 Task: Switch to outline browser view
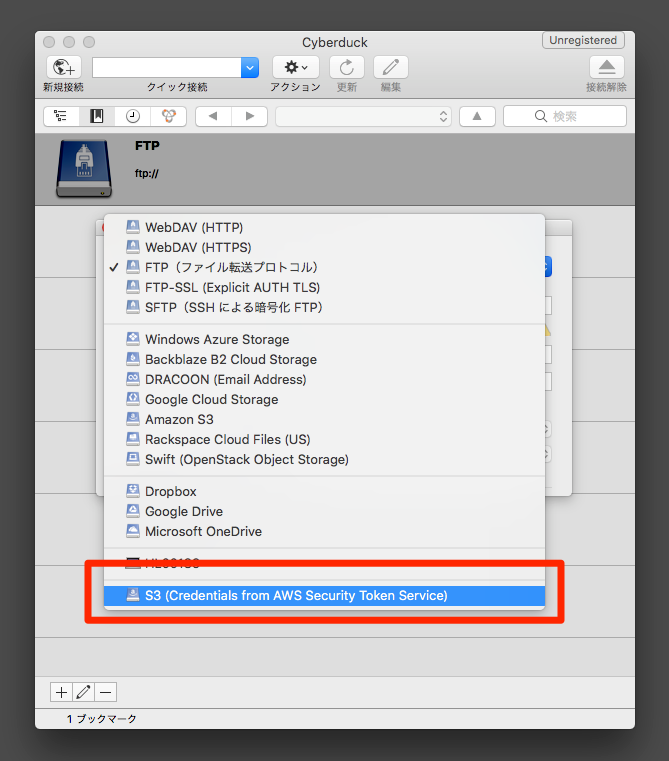tap(61, 116)
